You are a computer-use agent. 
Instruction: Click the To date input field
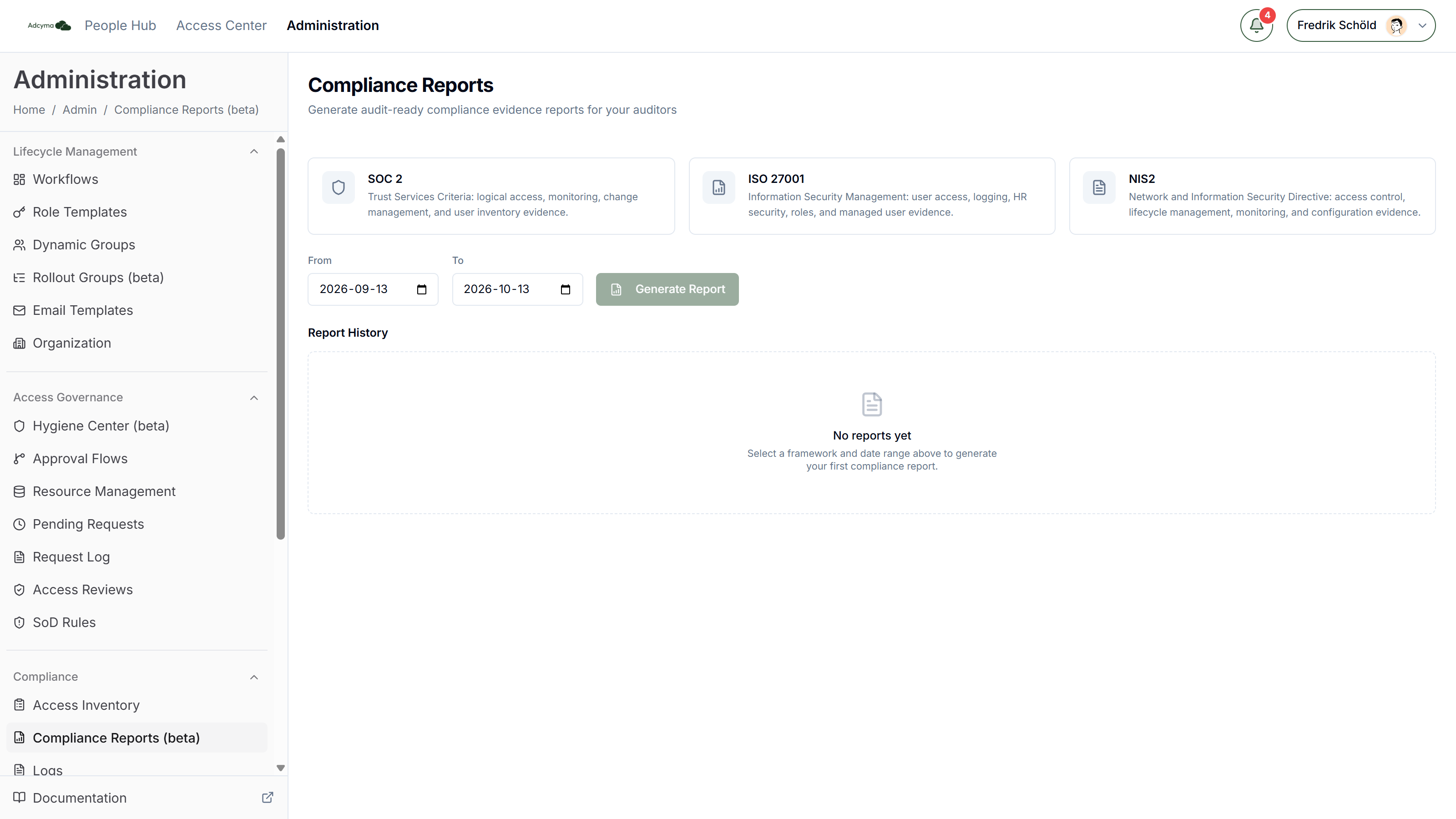tap(517, 289)
